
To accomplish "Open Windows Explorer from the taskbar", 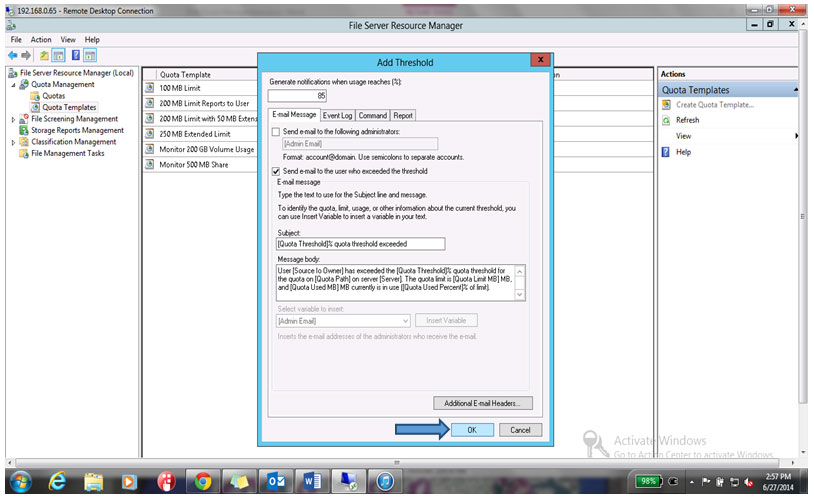I will (x=93, y=482).
